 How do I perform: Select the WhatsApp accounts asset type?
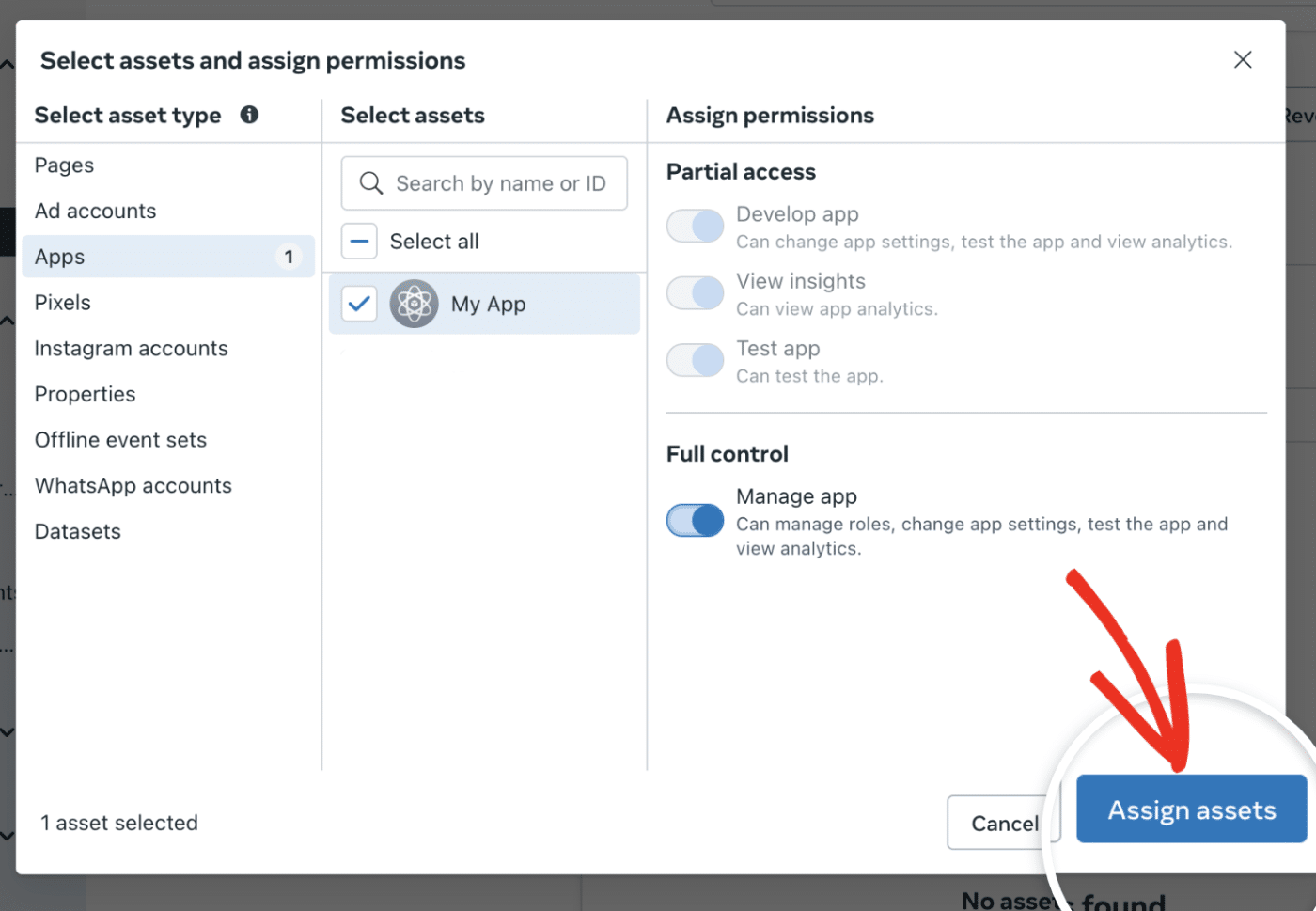[x=133, y=485]
